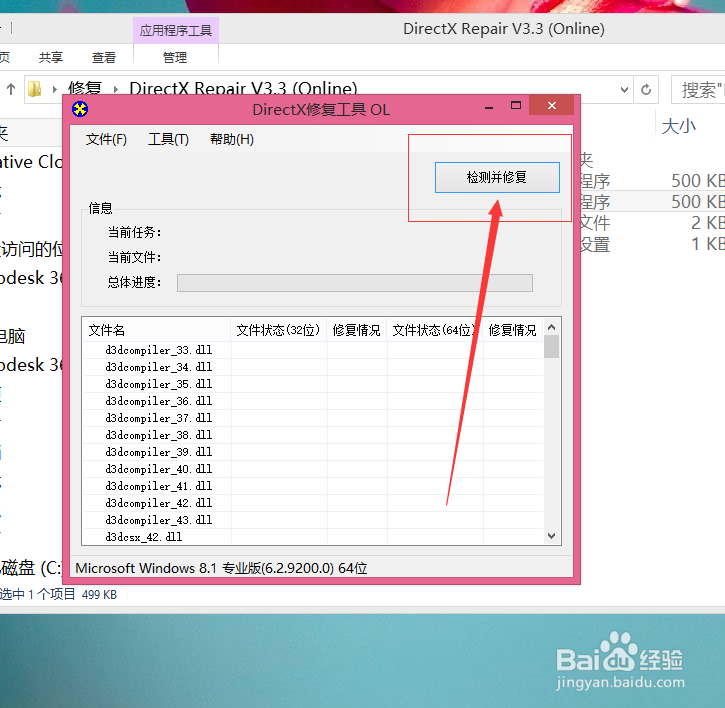The width and height of the screenshot is (725, 708).
Task: Click the 文件状态(64位) column header
Action: 434,330
